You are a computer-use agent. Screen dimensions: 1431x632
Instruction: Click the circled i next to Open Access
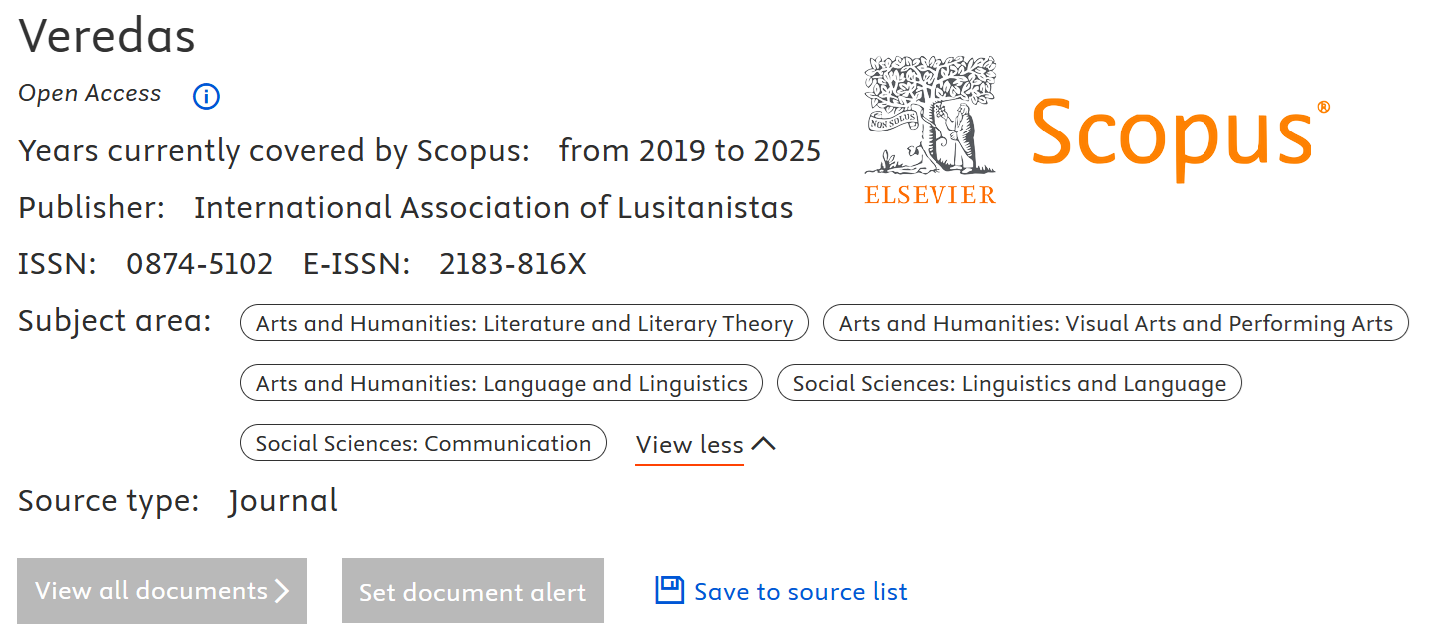click(205, 96)
